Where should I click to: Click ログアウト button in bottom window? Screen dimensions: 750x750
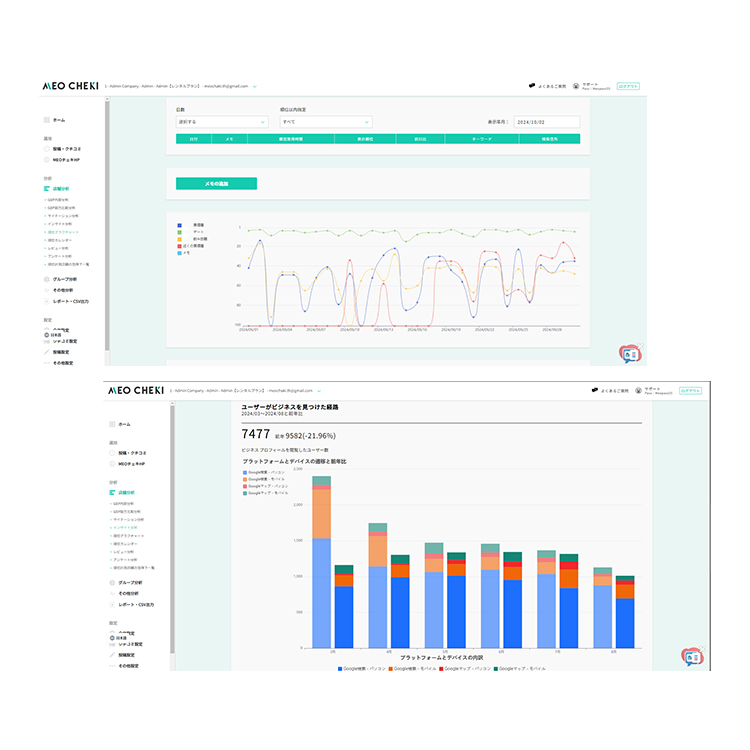(x=691, y=391)
